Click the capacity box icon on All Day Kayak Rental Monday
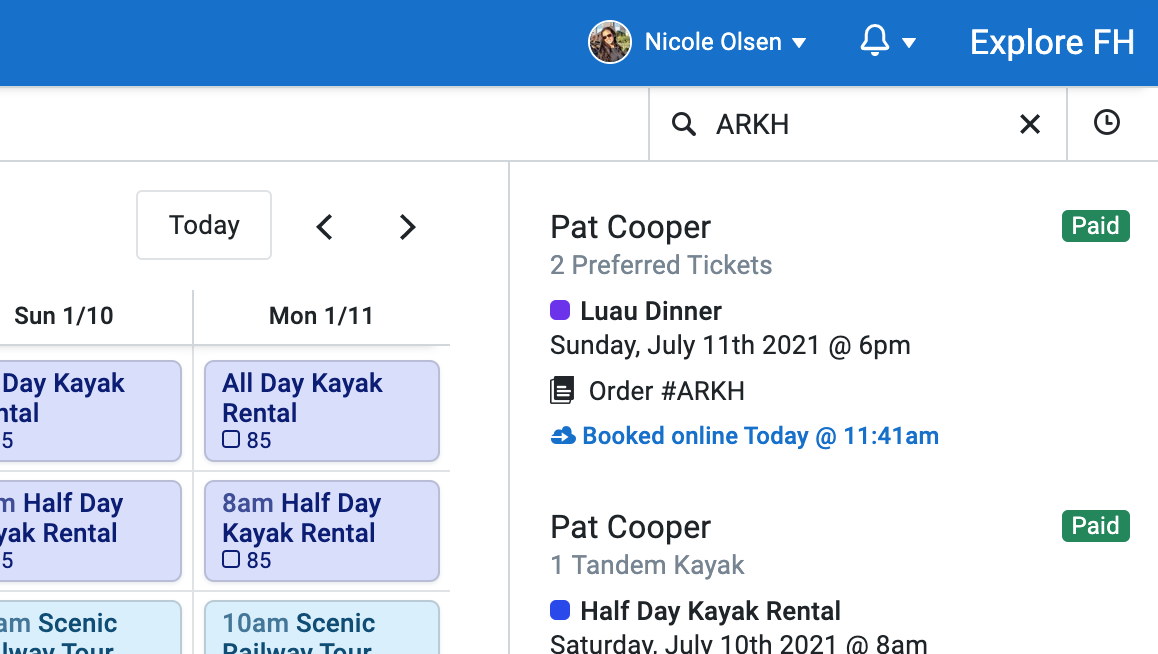Image resolution: width=1158 pixels, height=654 pixels. [x=231, y=439]
